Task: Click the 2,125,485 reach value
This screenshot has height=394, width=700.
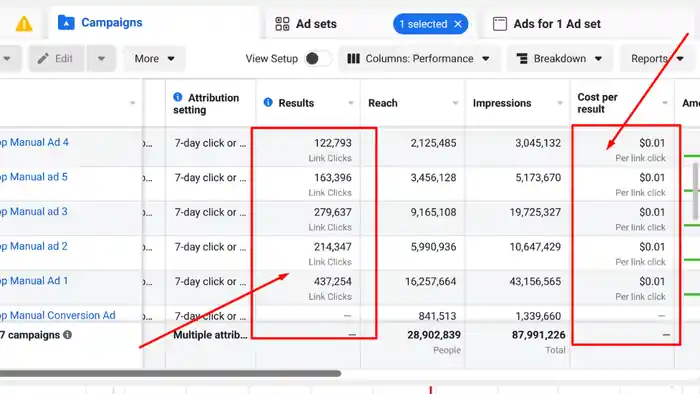Action: coord(433,143)
